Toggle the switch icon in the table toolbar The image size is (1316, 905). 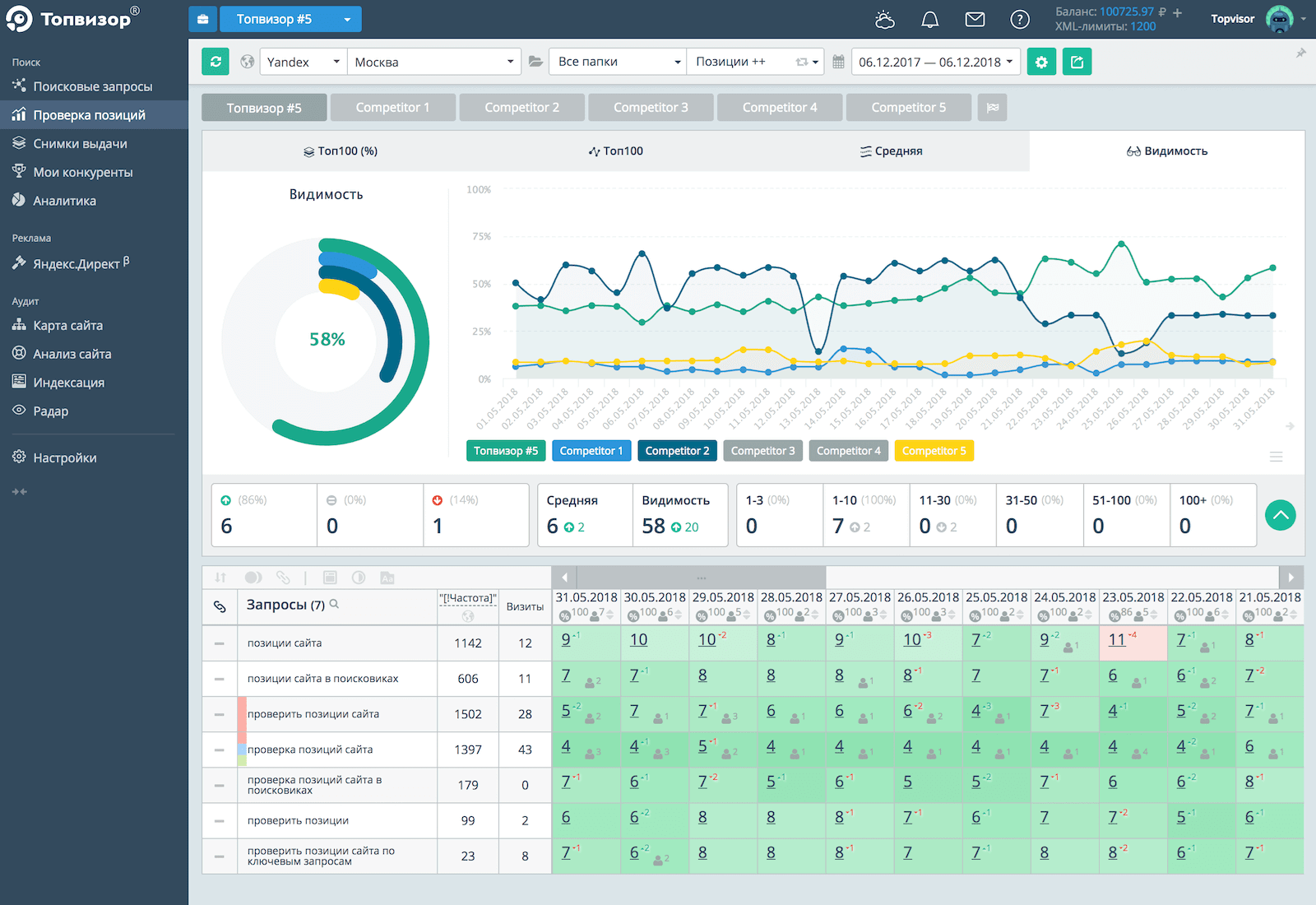tap(253, 578)
